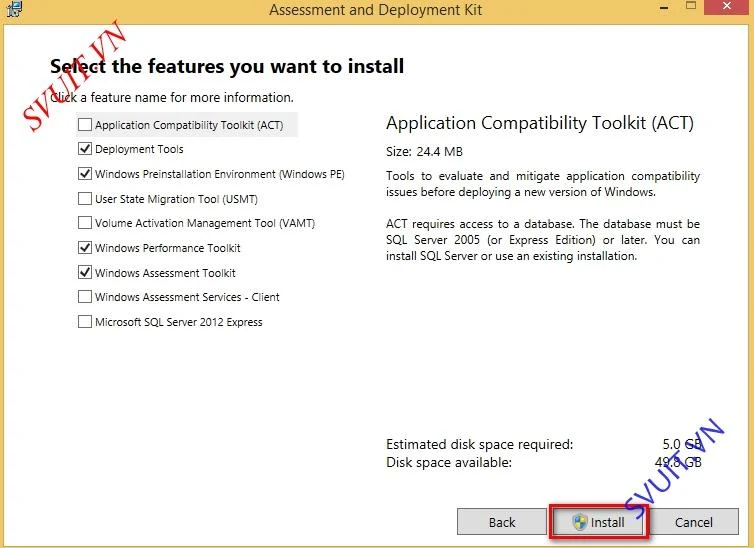The height and width of the screenshot is (548, 754).
Task: Start installation with the Install button
Action: tap(598, 522)
